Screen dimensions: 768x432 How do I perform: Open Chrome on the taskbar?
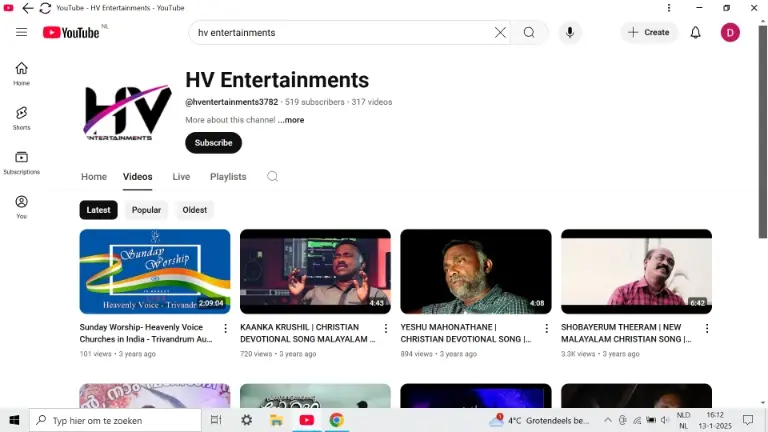(x=336, y=420)
